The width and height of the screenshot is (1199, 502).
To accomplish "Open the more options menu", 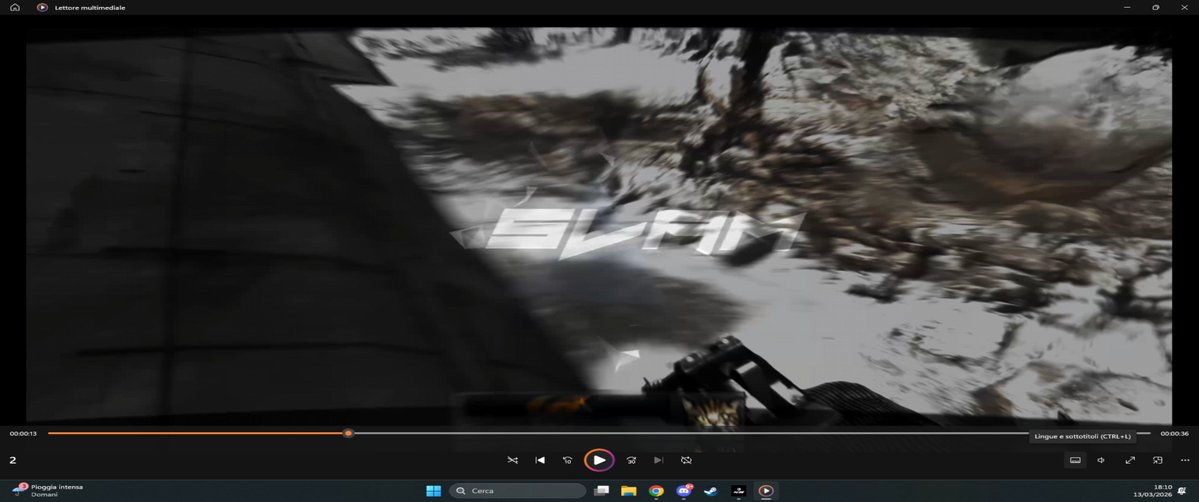I will 1185,460.
